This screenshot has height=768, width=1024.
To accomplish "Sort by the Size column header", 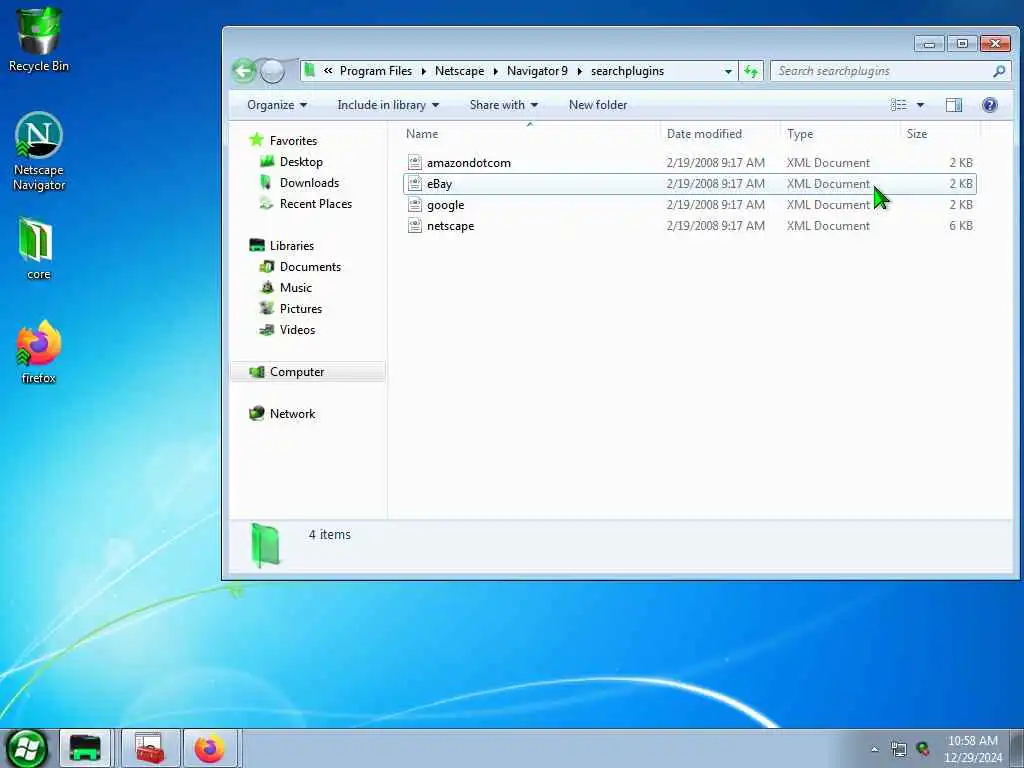I will [939, 133].
